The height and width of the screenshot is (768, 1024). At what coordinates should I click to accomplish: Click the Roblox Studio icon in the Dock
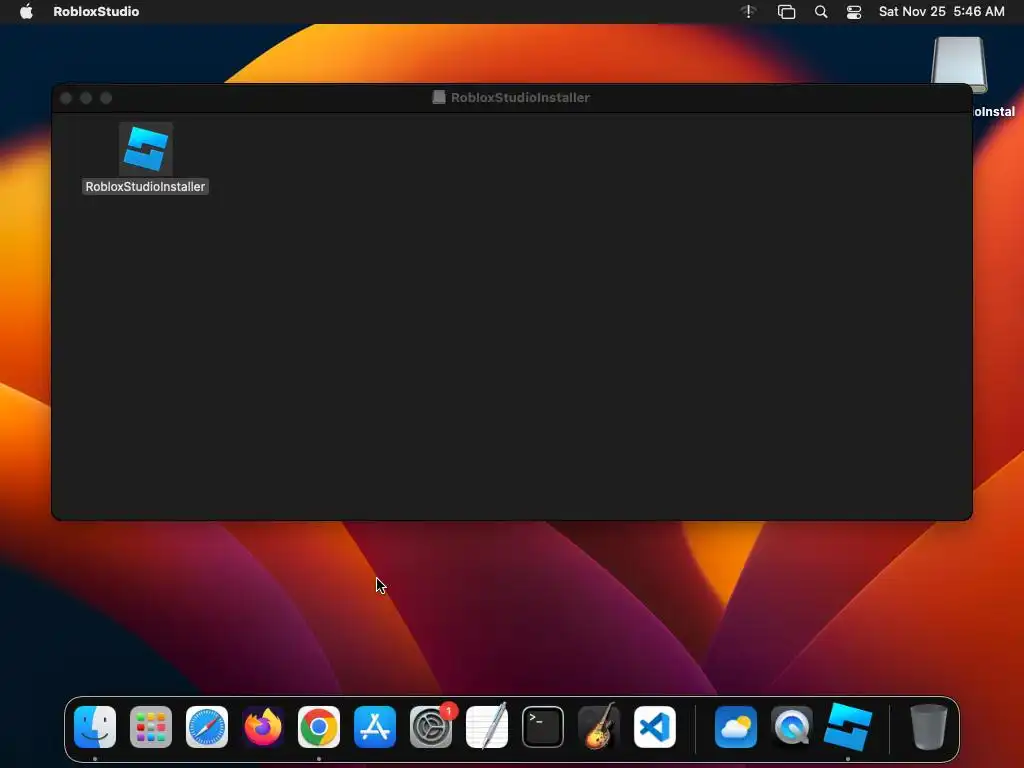pos(848,727)
